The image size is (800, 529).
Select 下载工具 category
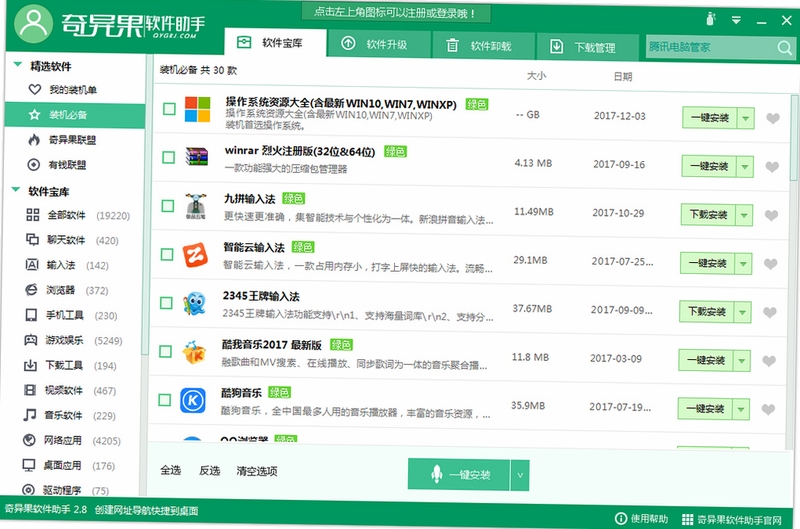click(x=69, y=365)
